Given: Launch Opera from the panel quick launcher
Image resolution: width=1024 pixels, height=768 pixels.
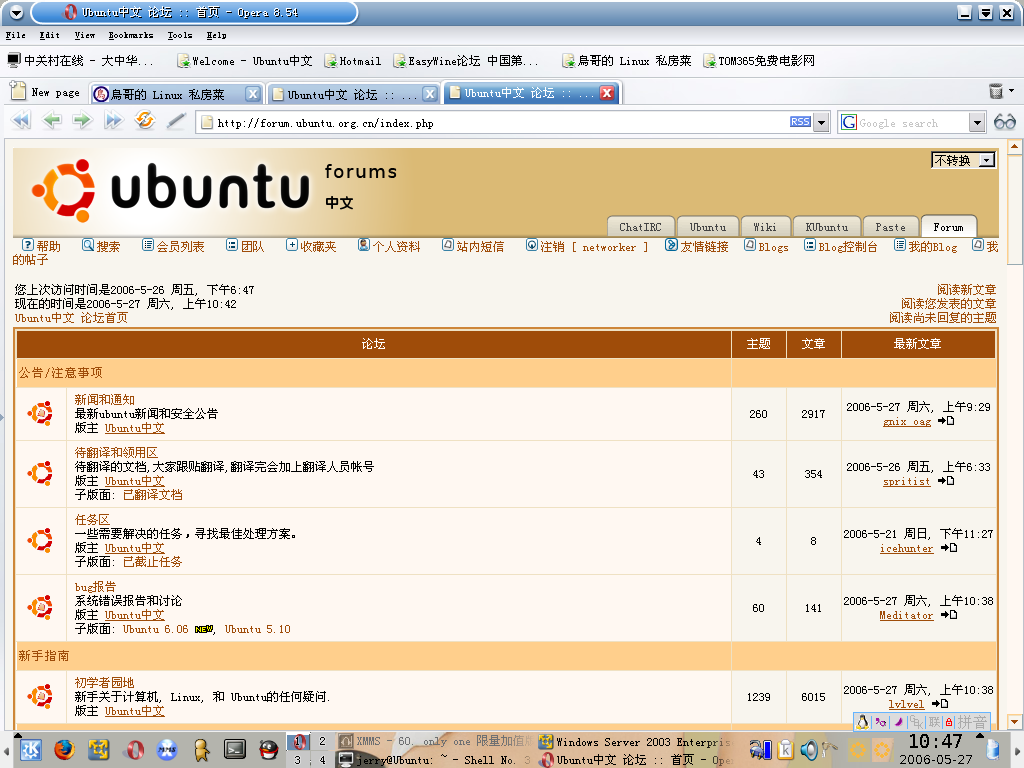Looking at the screenshot, I should (x=133, y=750).
